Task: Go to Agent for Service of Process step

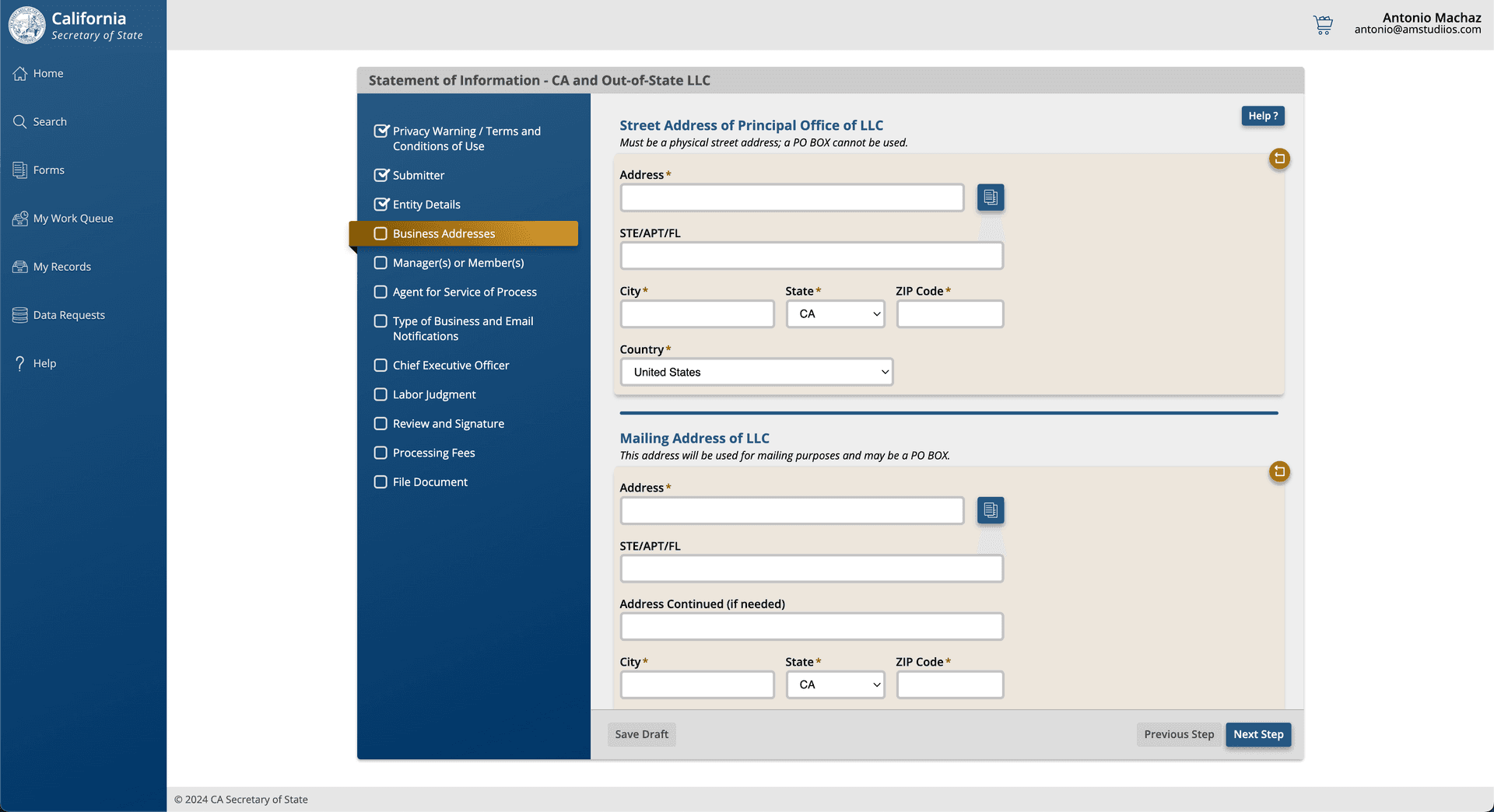Action: [464, 292]
